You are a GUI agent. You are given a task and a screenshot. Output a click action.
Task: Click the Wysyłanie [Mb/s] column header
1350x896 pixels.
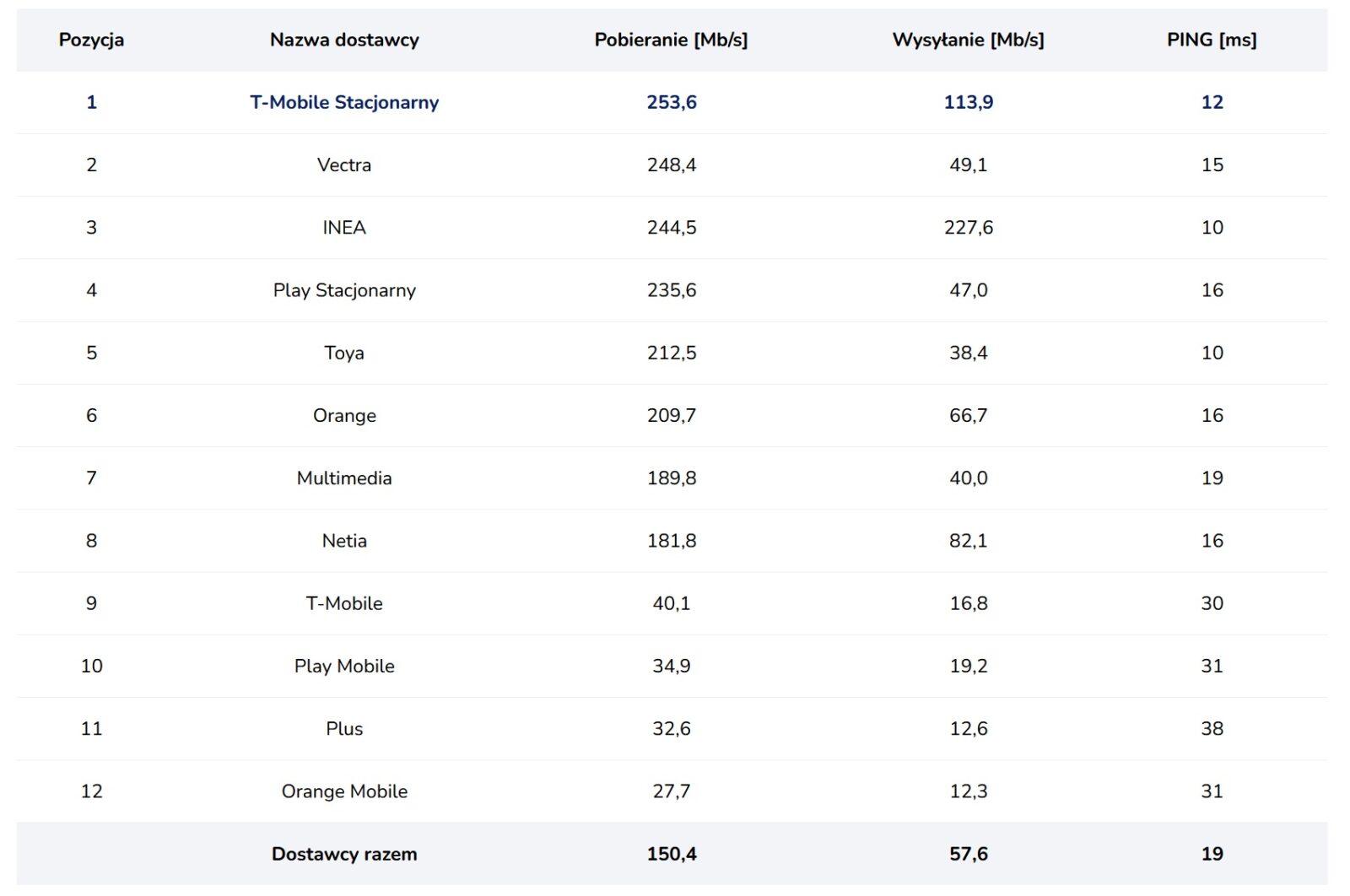968,40
